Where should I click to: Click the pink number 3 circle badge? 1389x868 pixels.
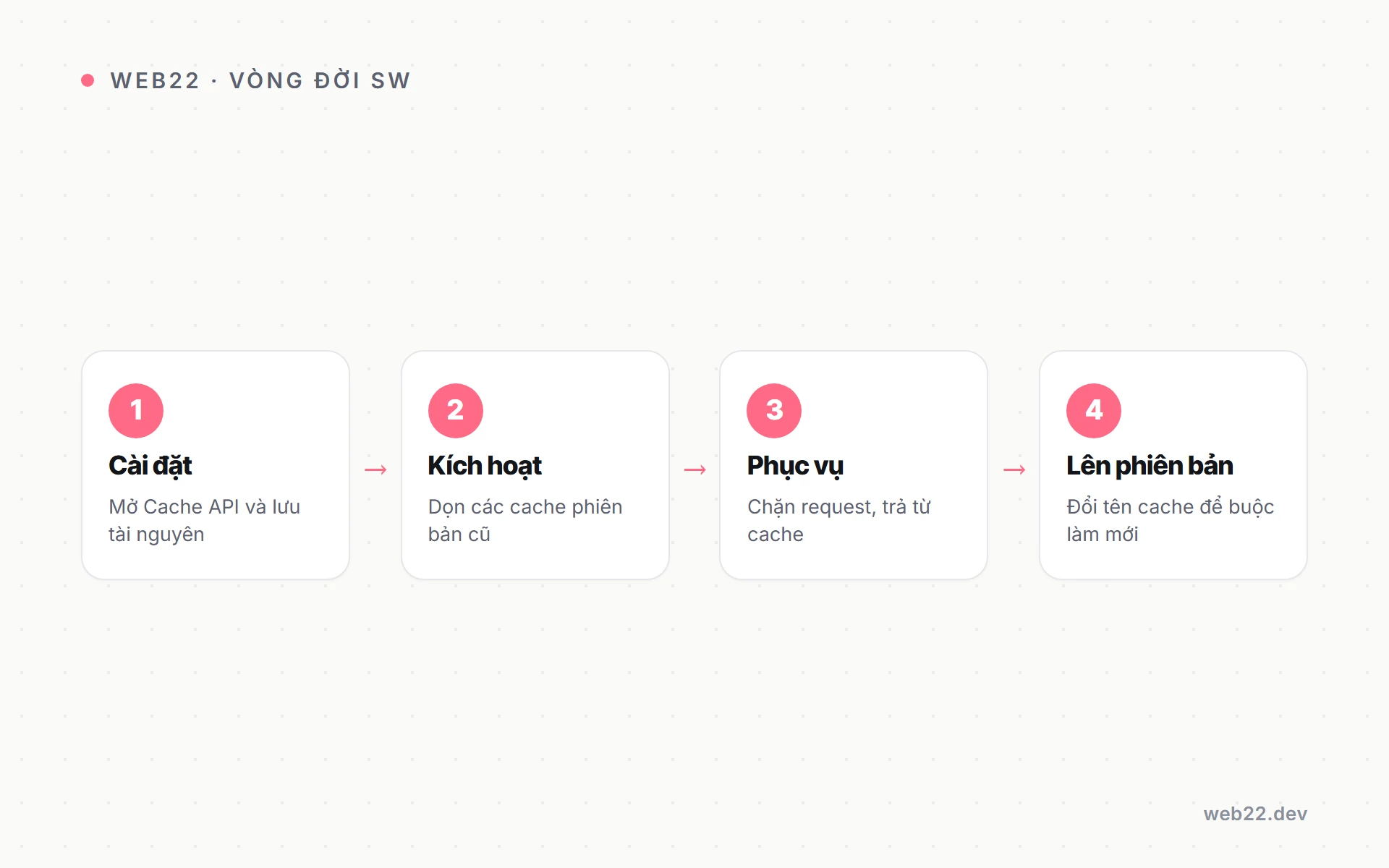tap(774, 411)
